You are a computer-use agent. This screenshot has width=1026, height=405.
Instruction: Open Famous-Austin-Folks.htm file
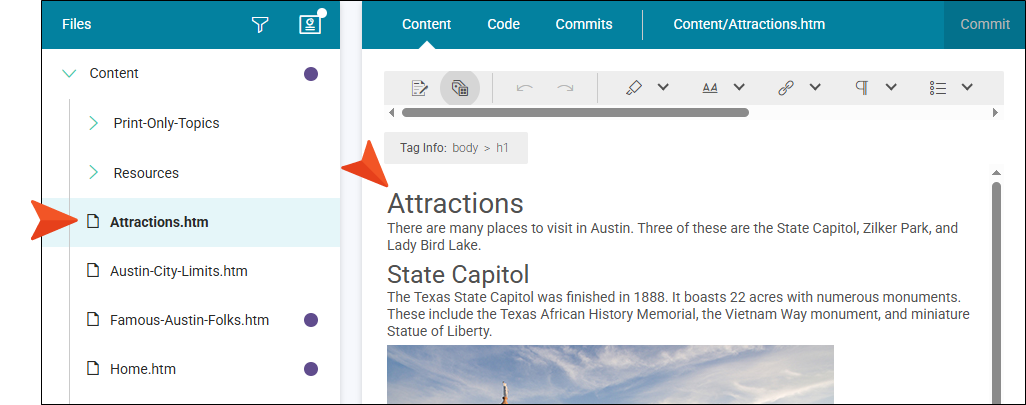190,320
